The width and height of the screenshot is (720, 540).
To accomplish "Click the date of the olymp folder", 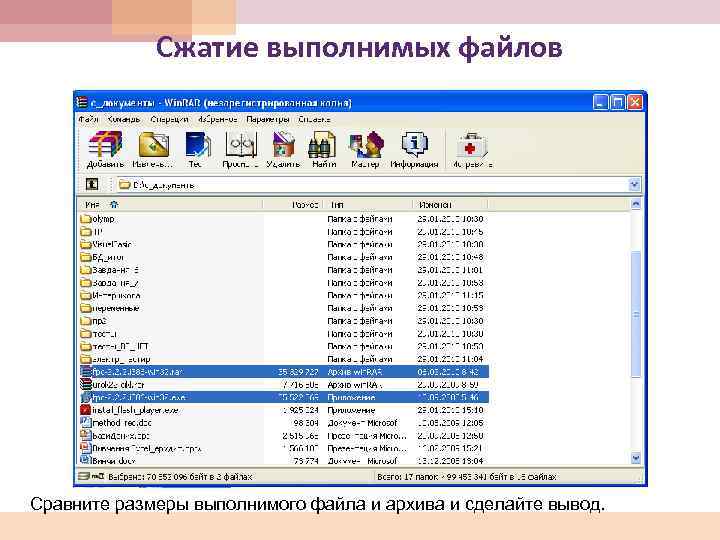I will click(x=450, y=219).
